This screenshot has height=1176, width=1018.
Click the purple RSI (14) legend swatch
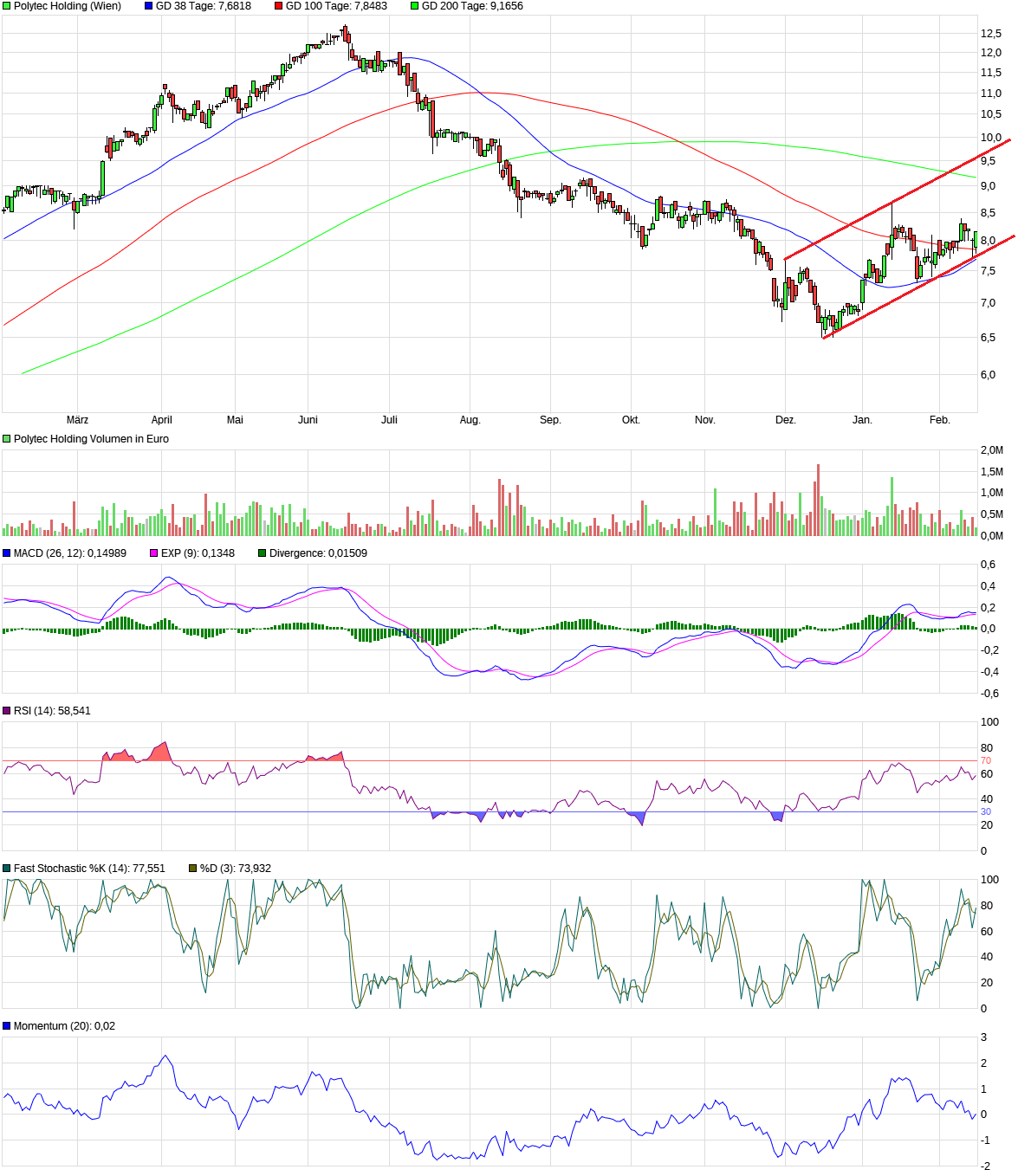click(x=7, y=711)
